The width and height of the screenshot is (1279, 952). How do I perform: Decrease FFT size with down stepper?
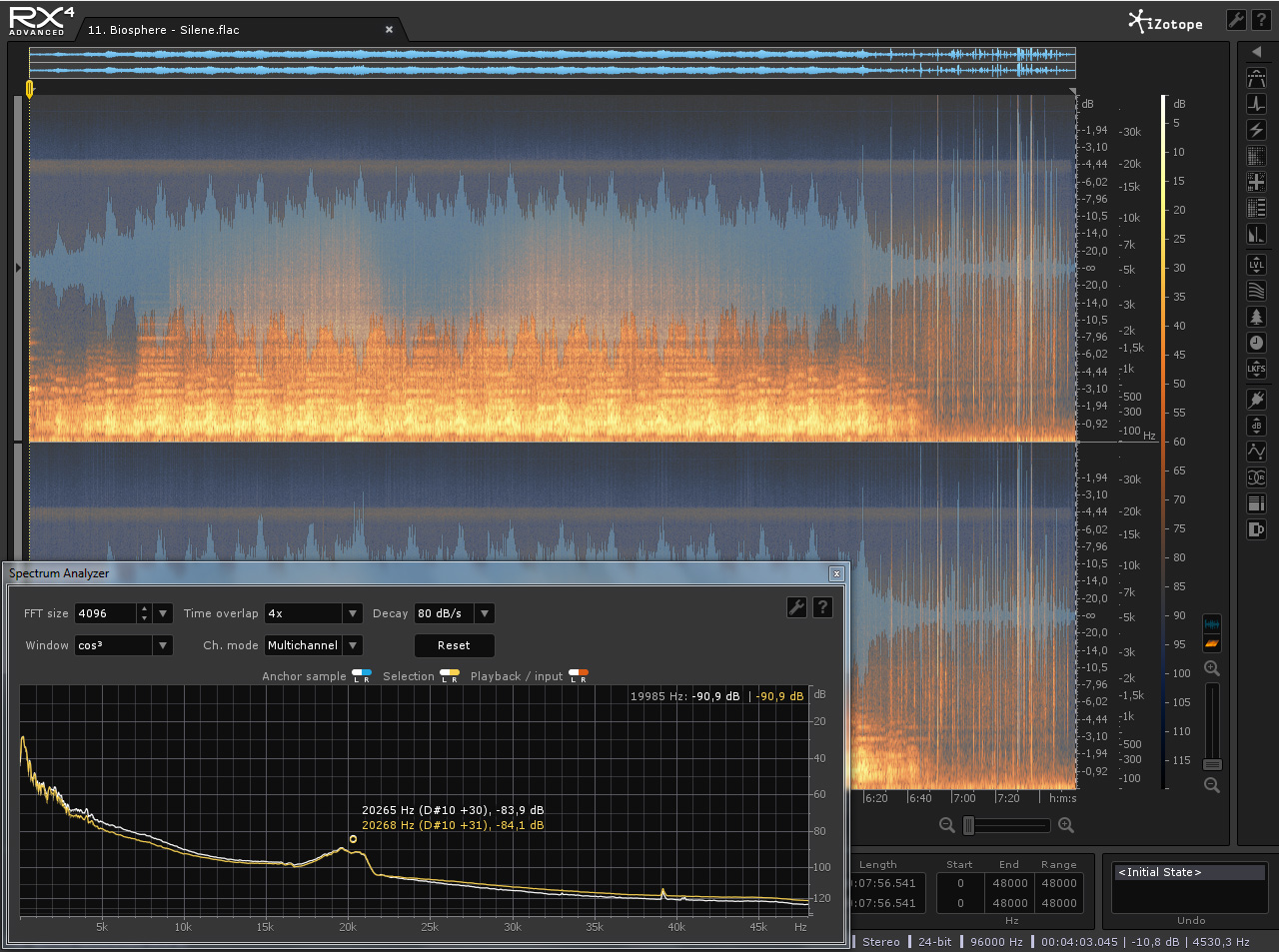coord(144,618)
